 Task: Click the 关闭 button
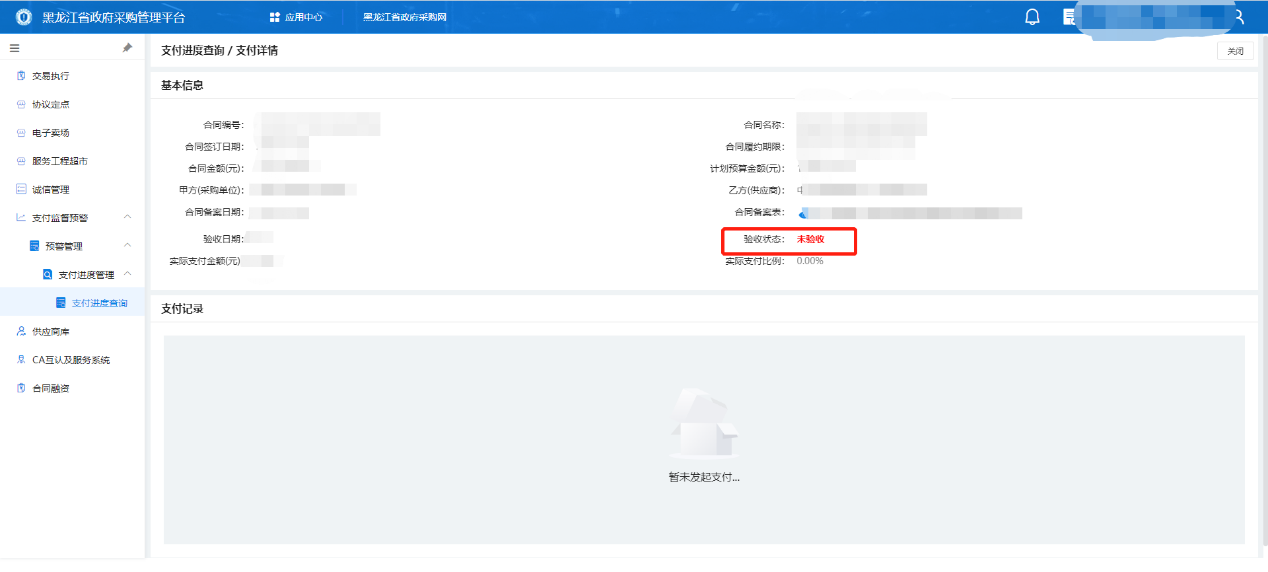coord(1235,51)
